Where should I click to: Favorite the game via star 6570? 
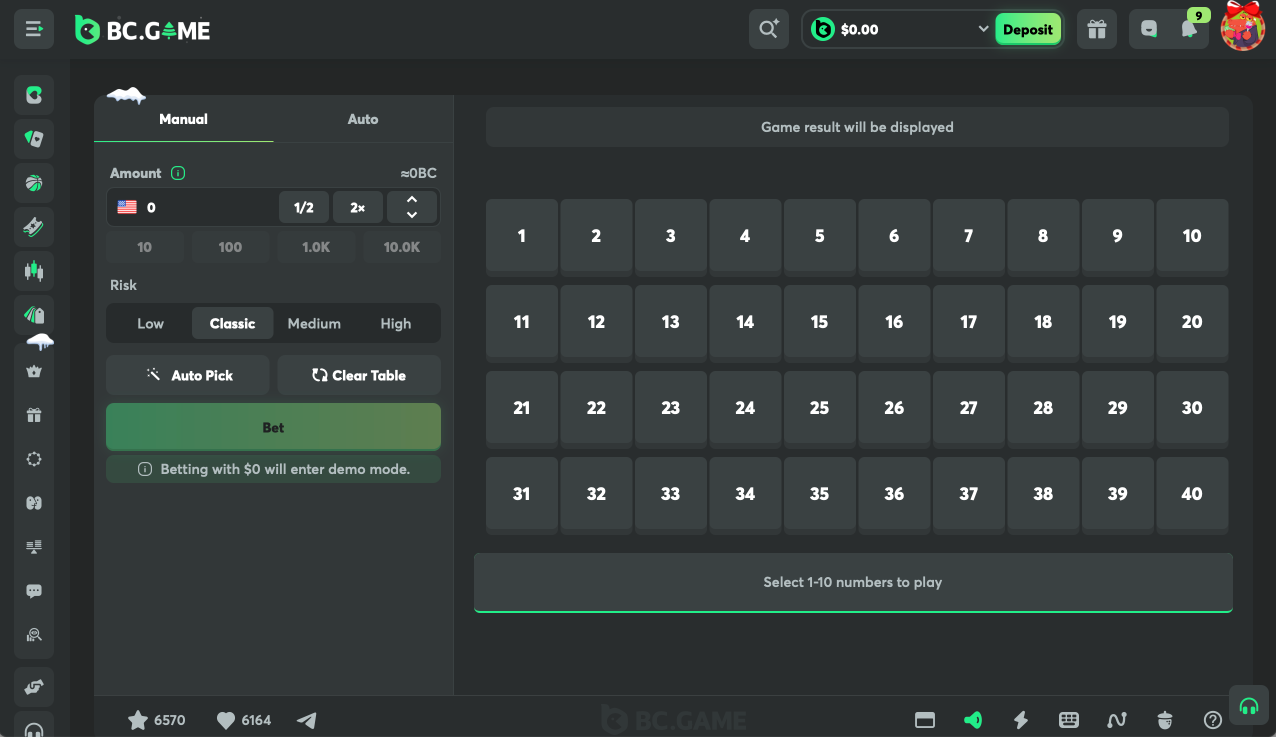(157, 720)
